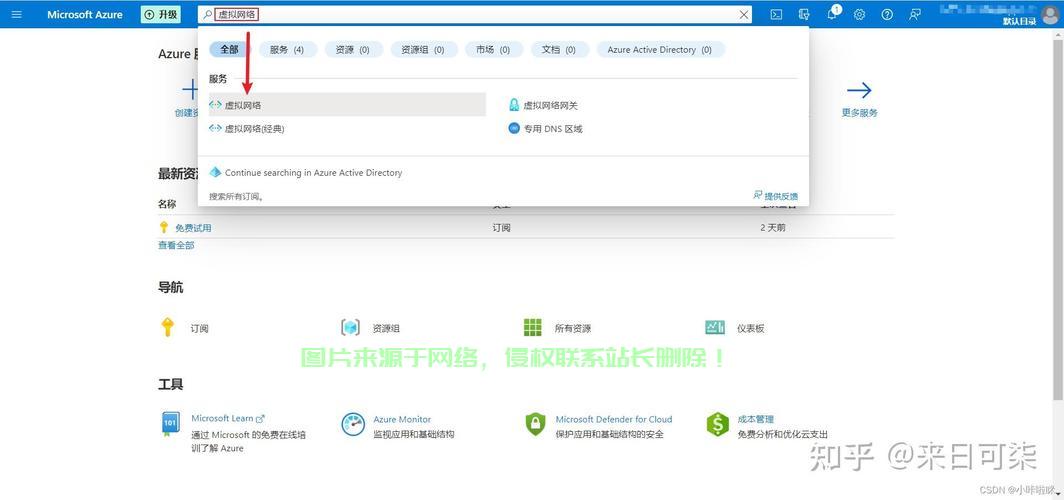
Task: Open portal settings gear
Action: [859, 14]
